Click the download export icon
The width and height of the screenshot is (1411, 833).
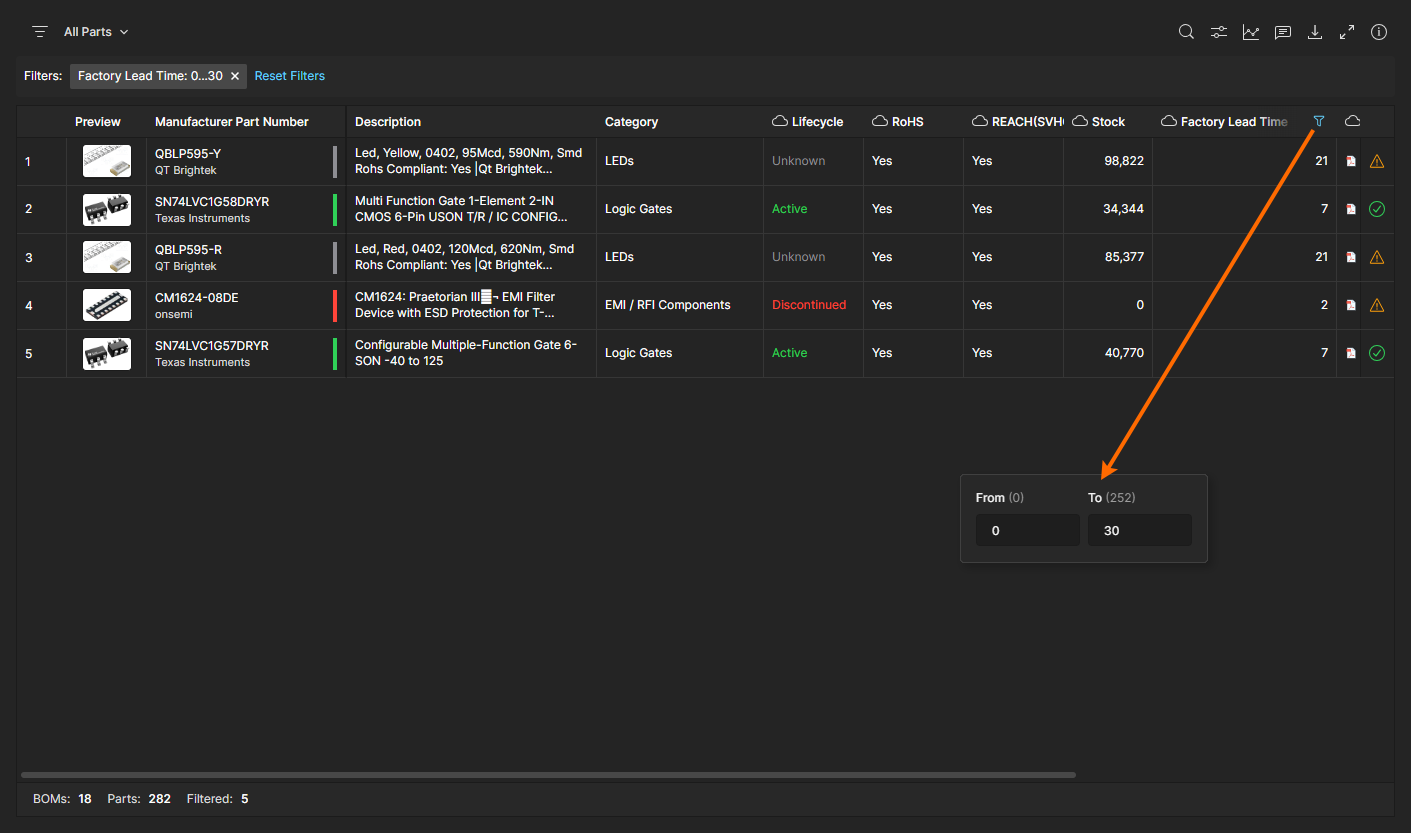click(1314, 32)
